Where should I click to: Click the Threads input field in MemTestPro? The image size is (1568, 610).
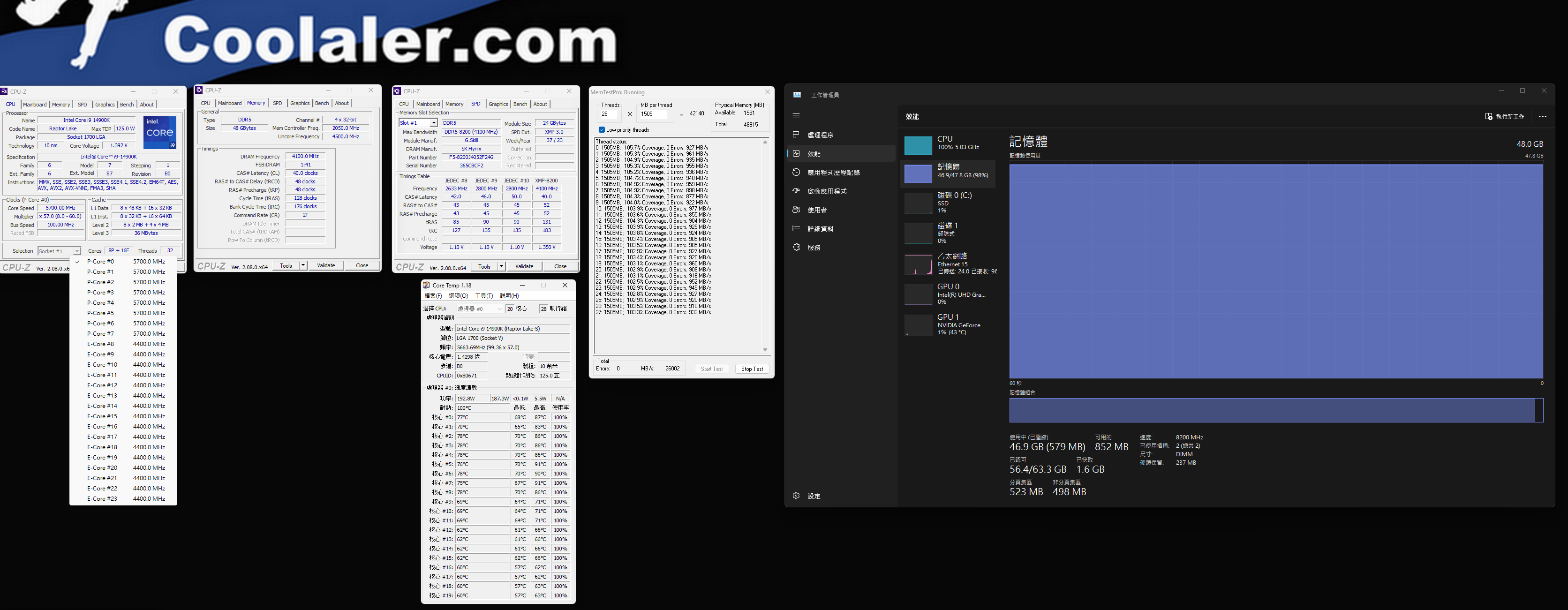click(610, 114)
